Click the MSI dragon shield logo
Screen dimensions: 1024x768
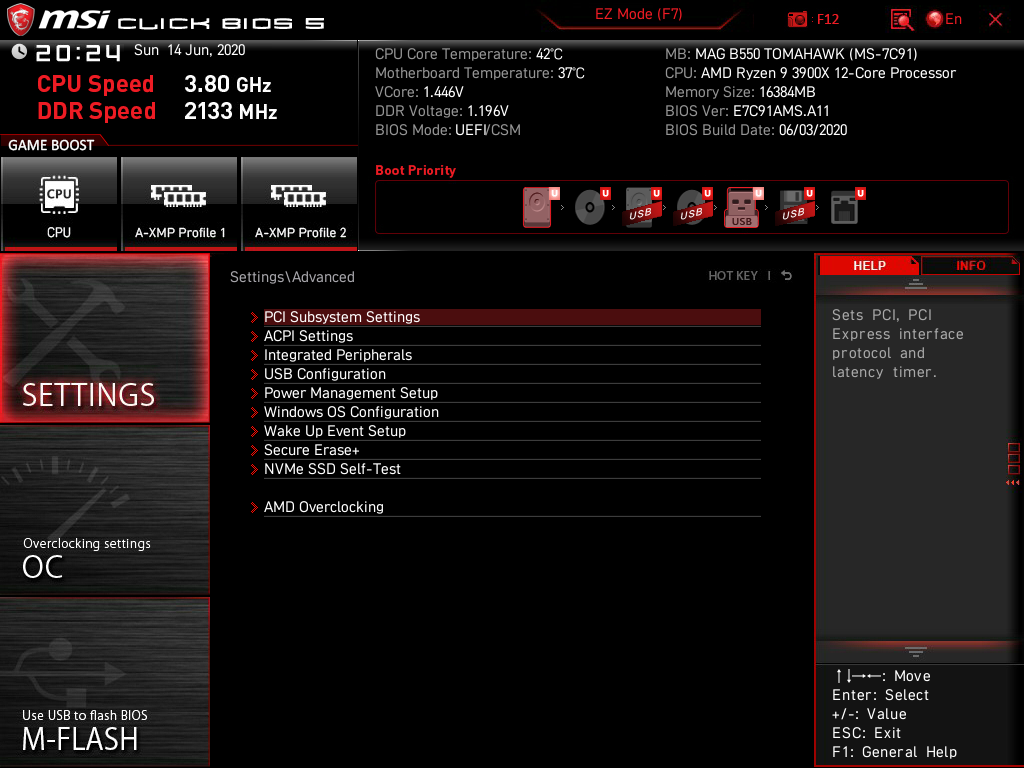20,20
